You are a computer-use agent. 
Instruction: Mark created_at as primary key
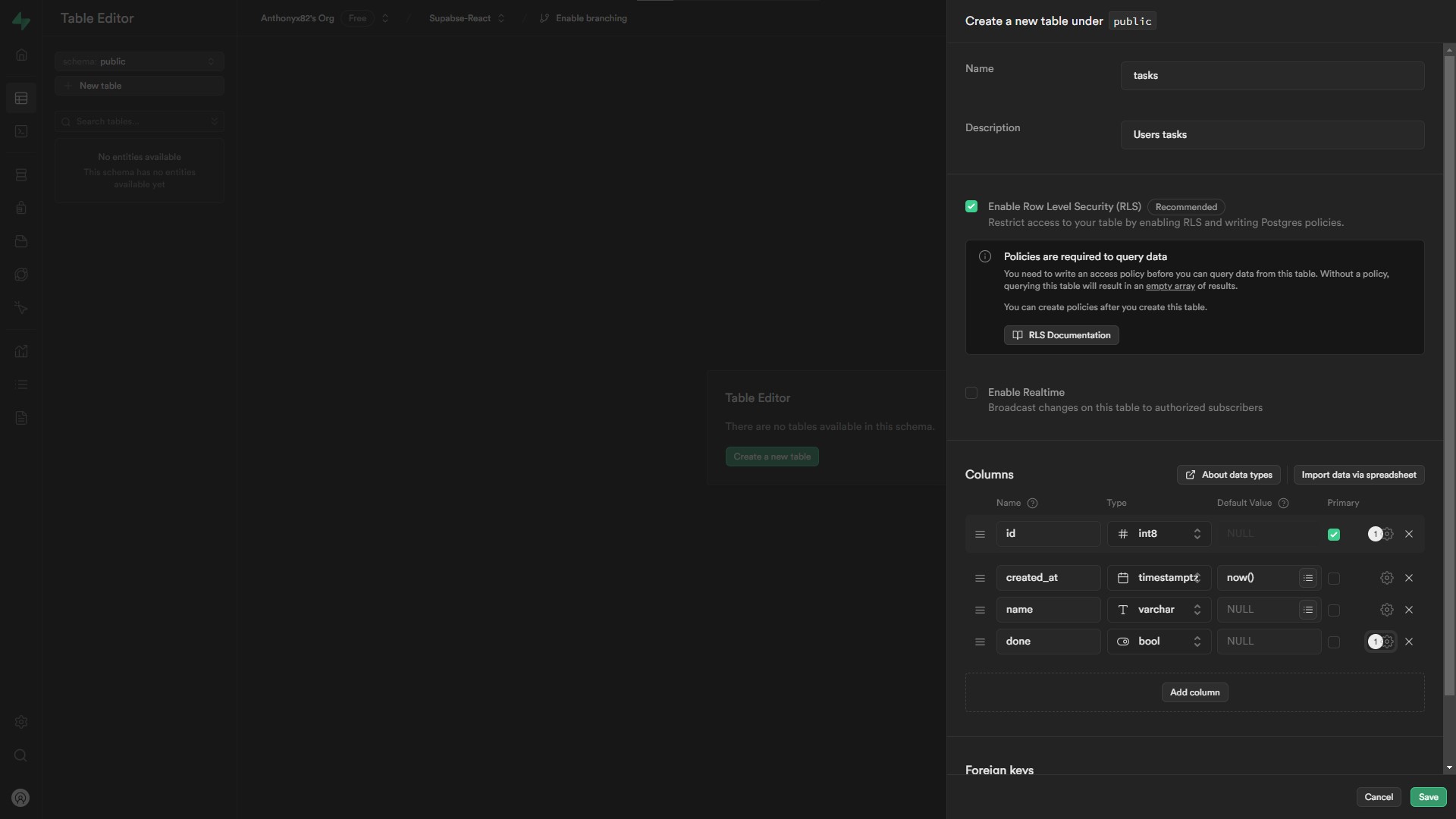tap(1334, 579)
